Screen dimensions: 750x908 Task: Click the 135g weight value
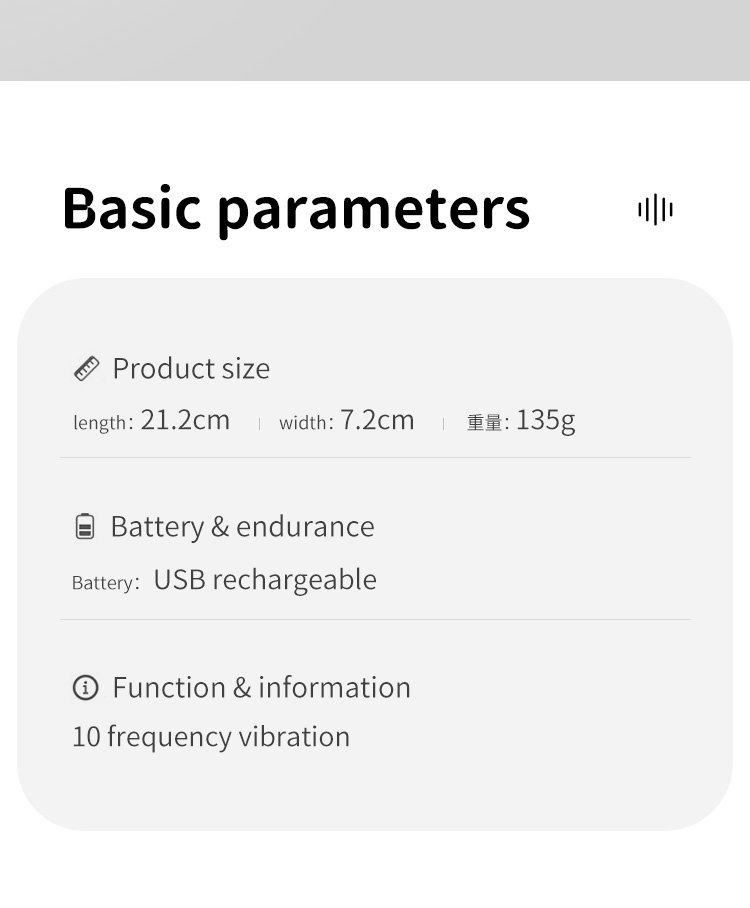(x=545, y=420)
